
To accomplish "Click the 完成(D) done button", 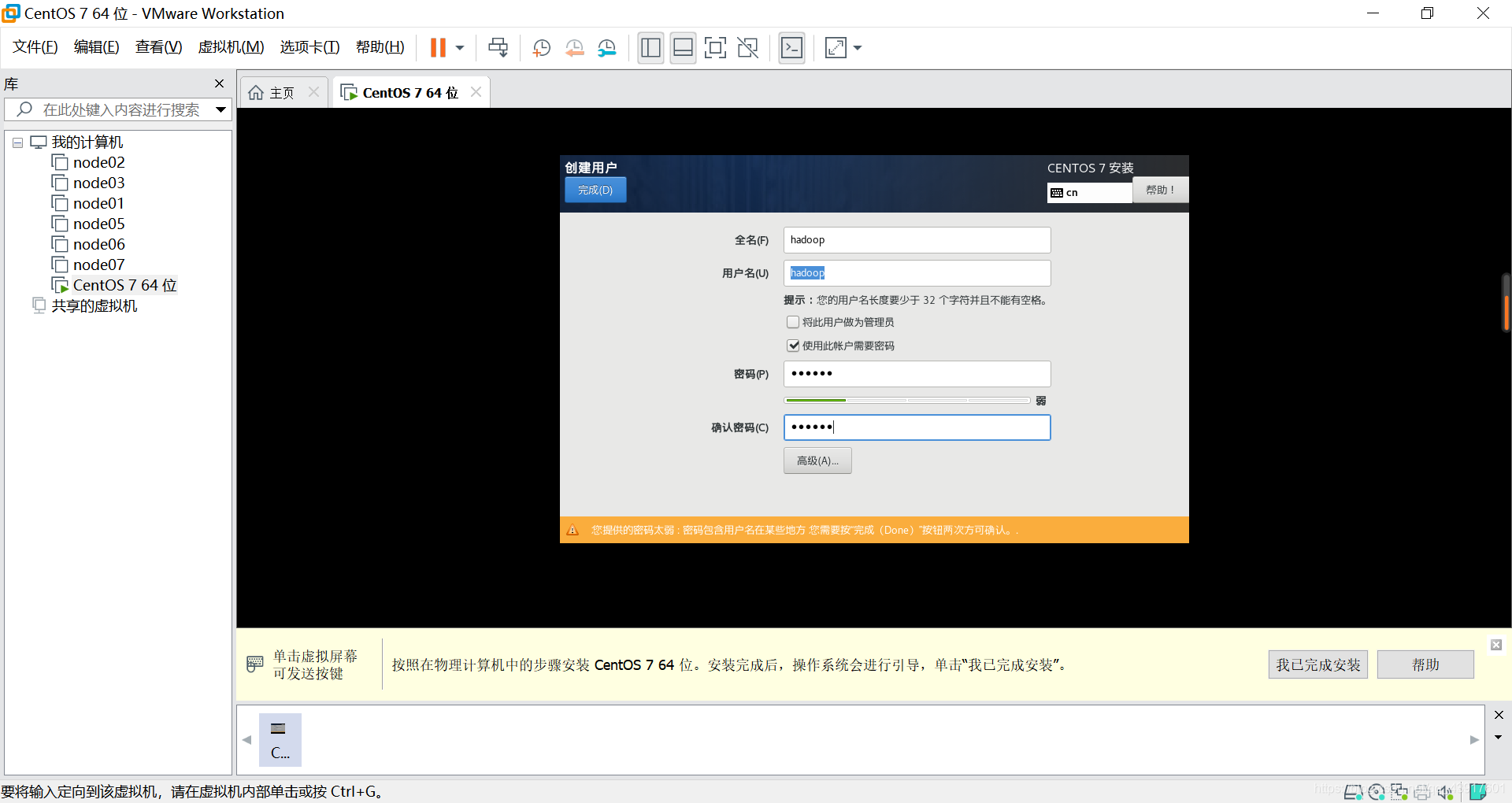I will pyautogui.click(x=595, y=190).
